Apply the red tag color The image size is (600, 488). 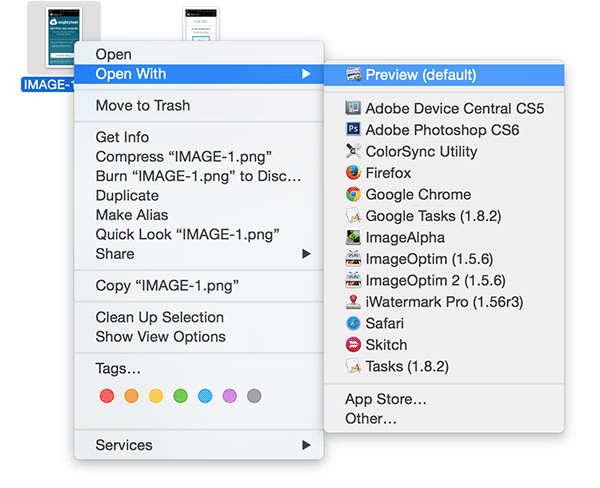click(107, 397)
